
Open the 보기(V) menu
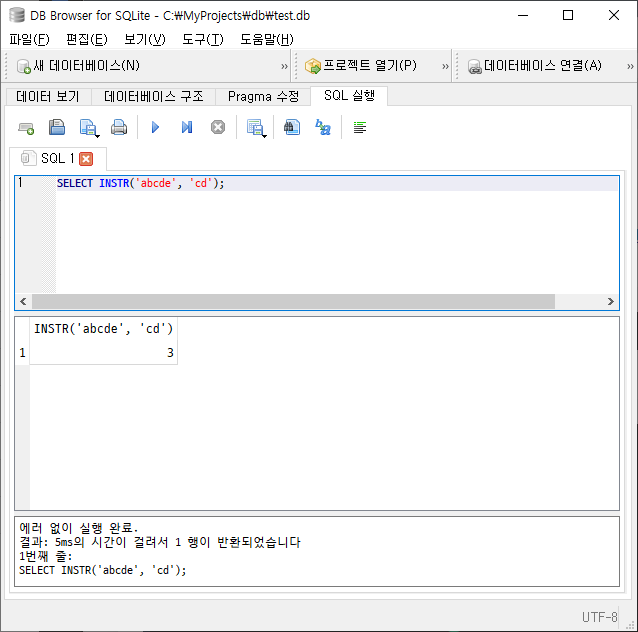tap(145, 39)
